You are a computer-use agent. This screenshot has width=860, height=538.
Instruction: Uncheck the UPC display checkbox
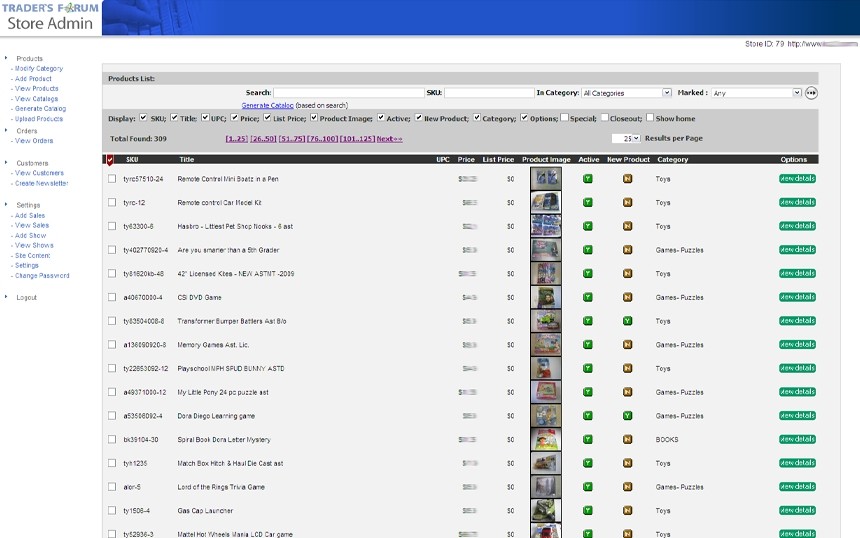click(x=205, y=117)
